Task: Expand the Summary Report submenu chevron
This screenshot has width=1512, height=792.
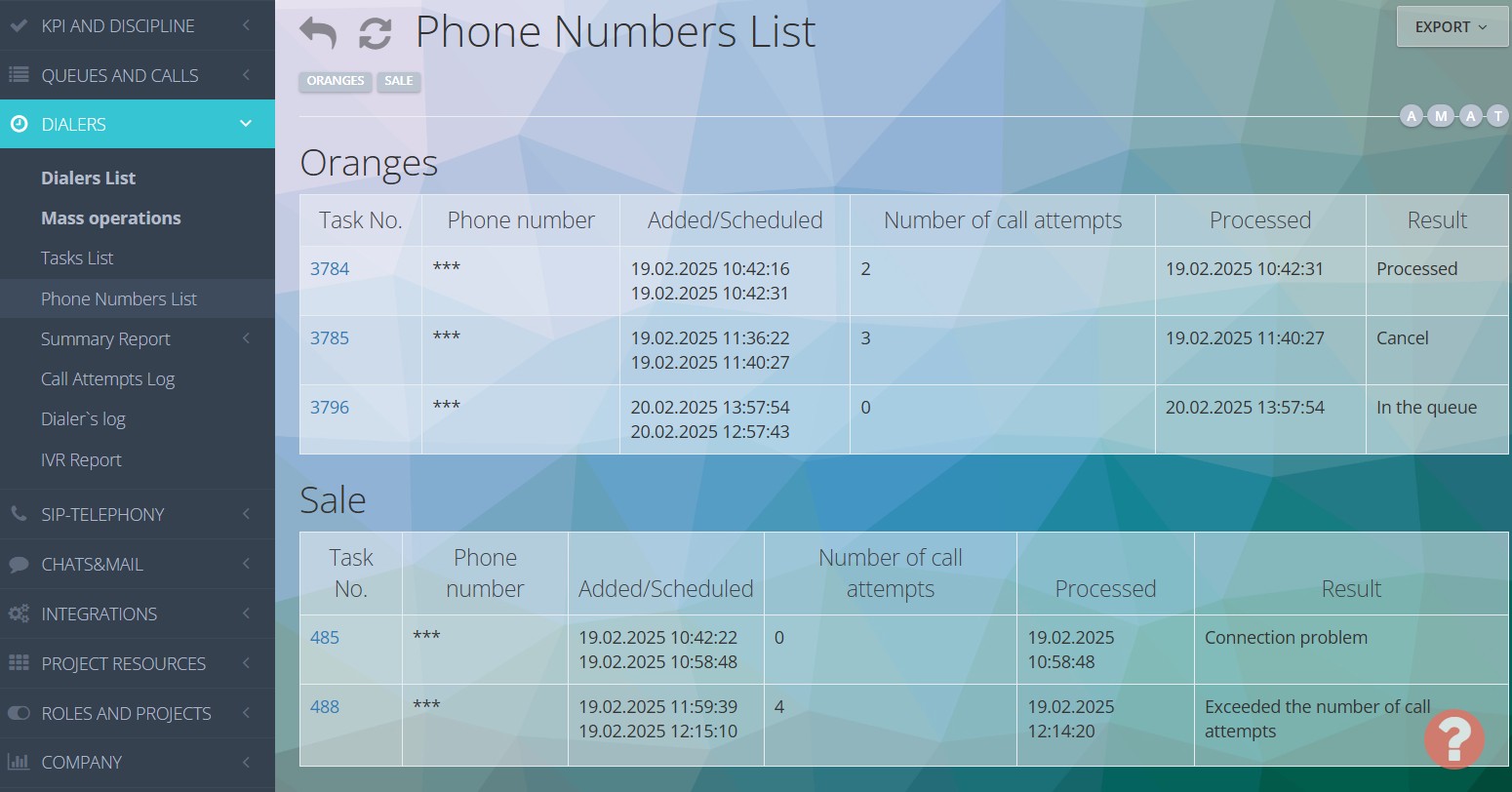Action: click(247, 338)
